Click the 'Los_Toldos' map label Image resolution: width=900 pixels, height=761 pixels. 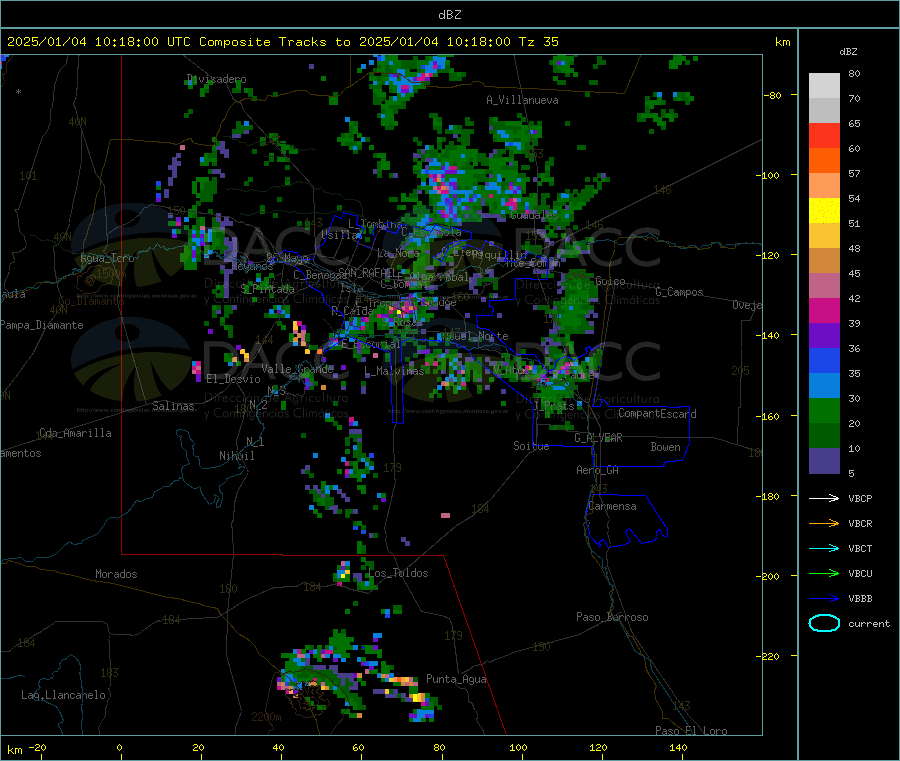tap(398, 573)
